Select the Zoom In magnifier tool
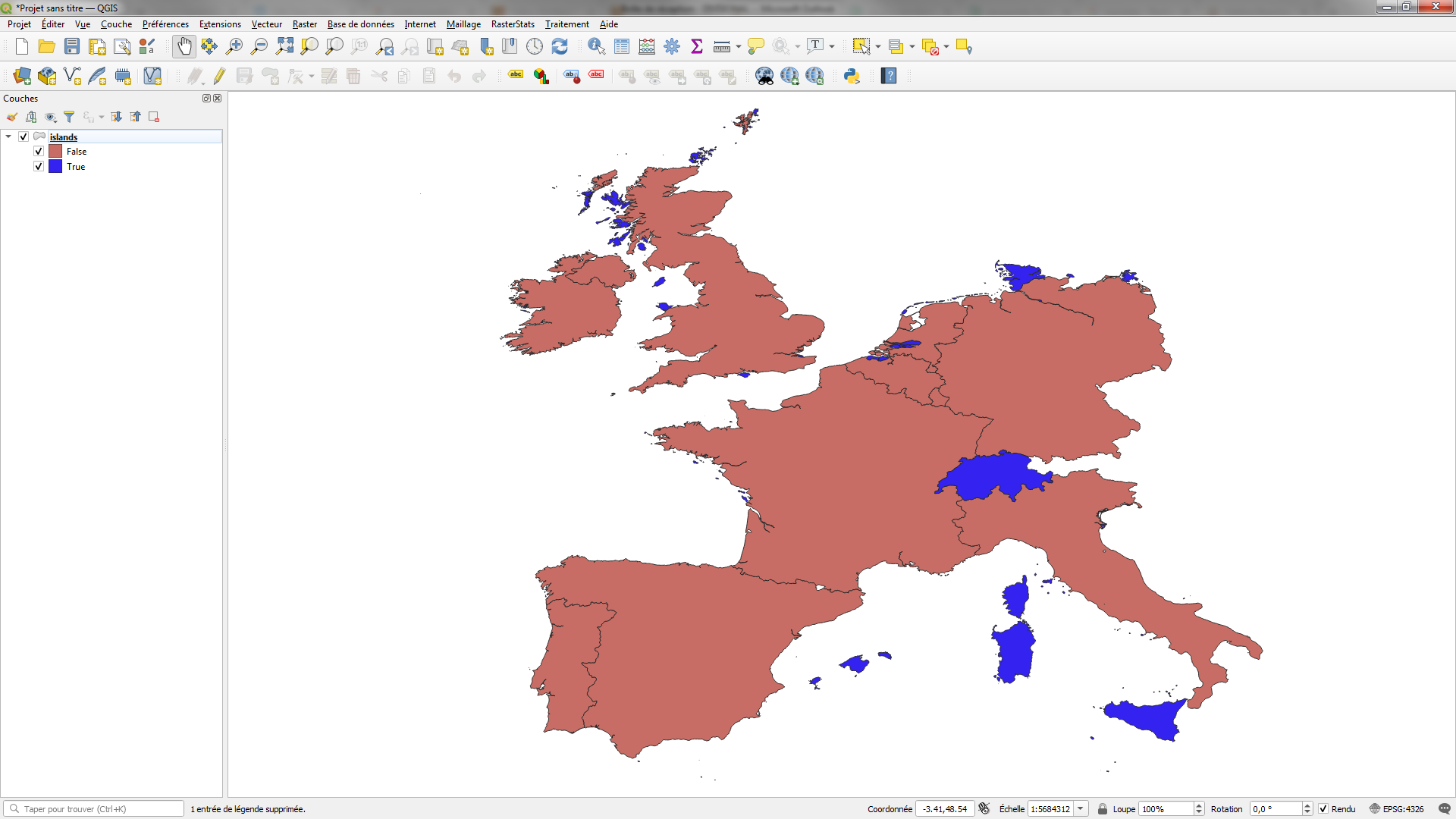This screenshot has width=1456, height=819. tap(234, 47)
